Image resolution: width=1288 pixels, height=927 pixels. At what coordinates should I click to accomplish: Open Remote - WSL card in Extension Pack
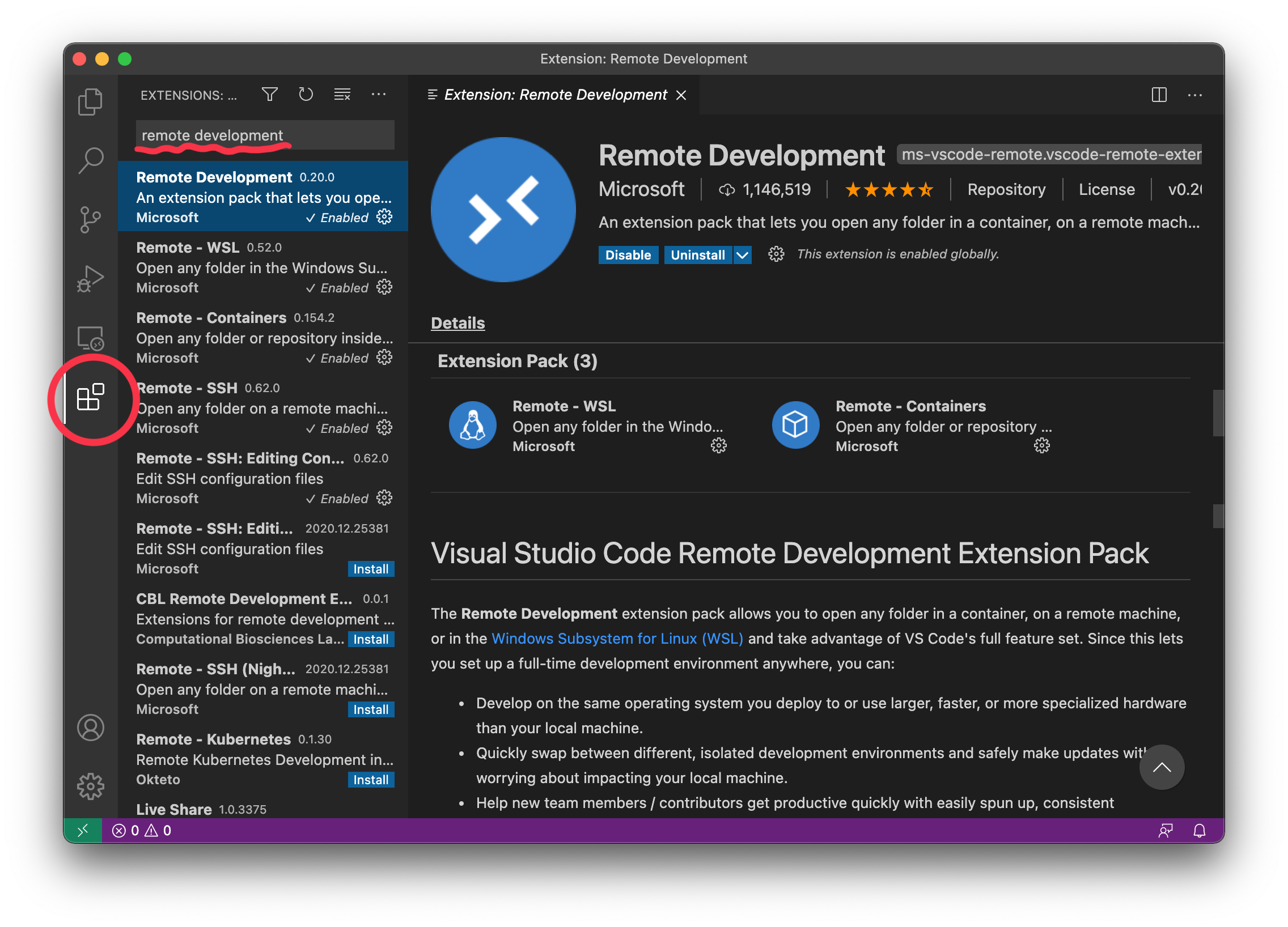[x=588, y=426]
